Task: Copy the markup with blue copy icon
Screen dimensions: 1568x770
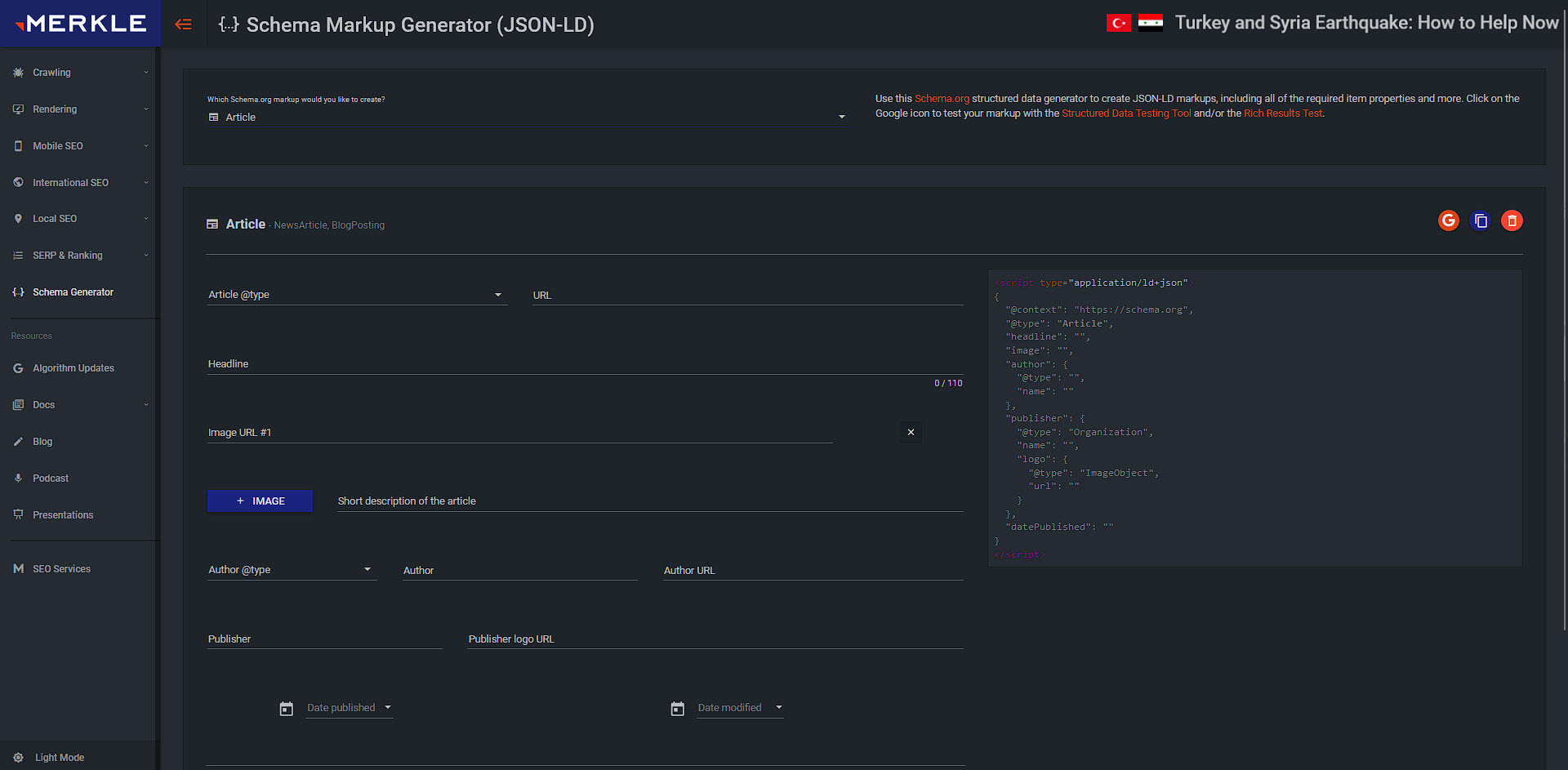Action: tap(1480, 220)
